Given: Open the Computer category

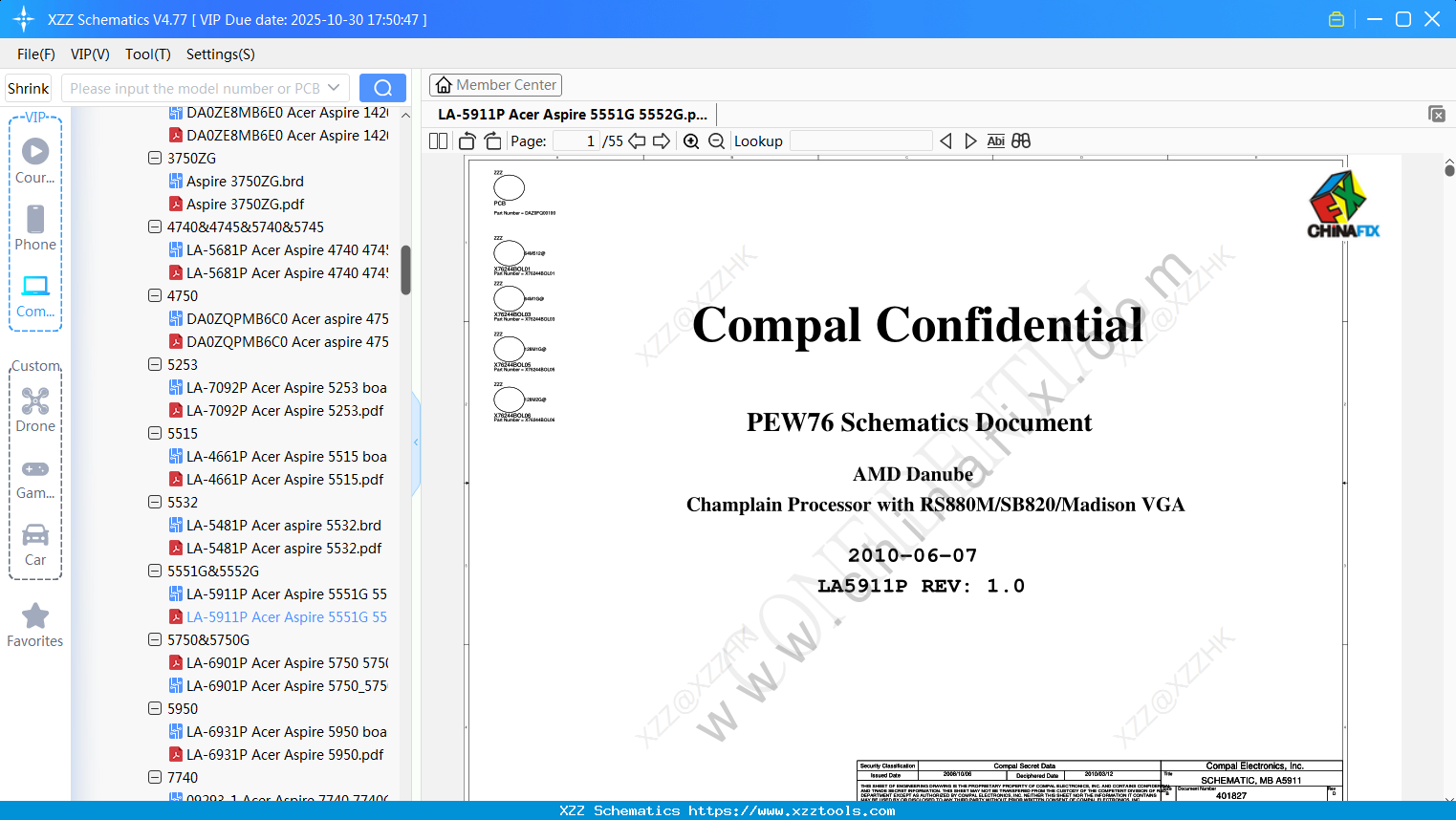Looking at the screenshot, I should pos(35,295).
